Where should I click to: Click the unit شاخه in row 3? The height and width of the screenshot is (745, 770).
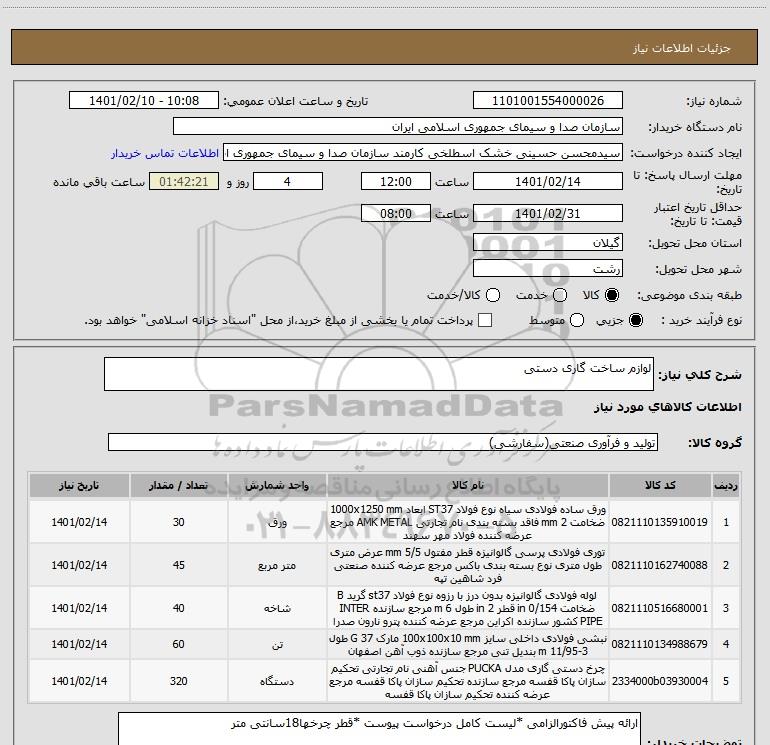tap(277, 608)
